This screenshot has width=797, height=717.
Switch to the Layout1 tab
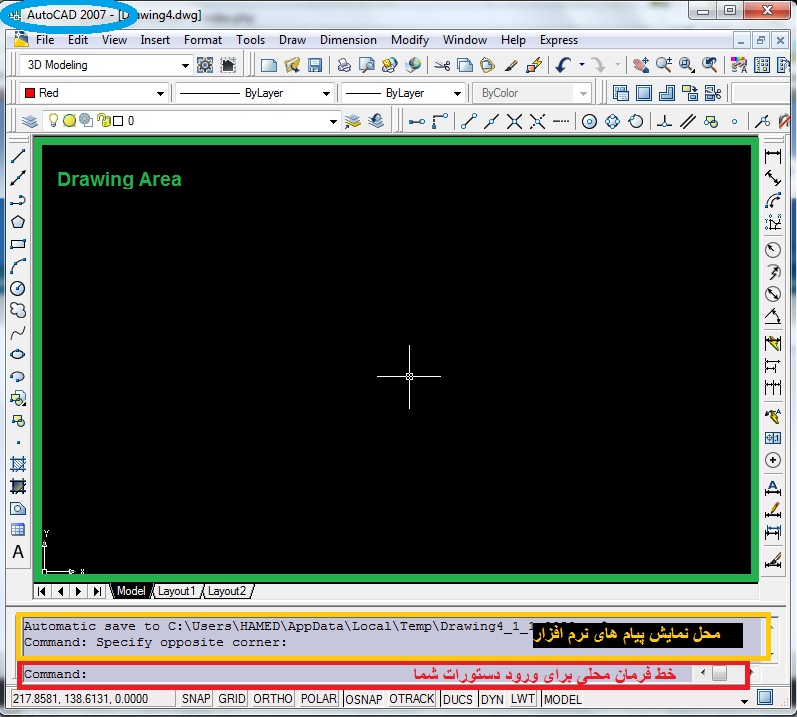[177, 591]
